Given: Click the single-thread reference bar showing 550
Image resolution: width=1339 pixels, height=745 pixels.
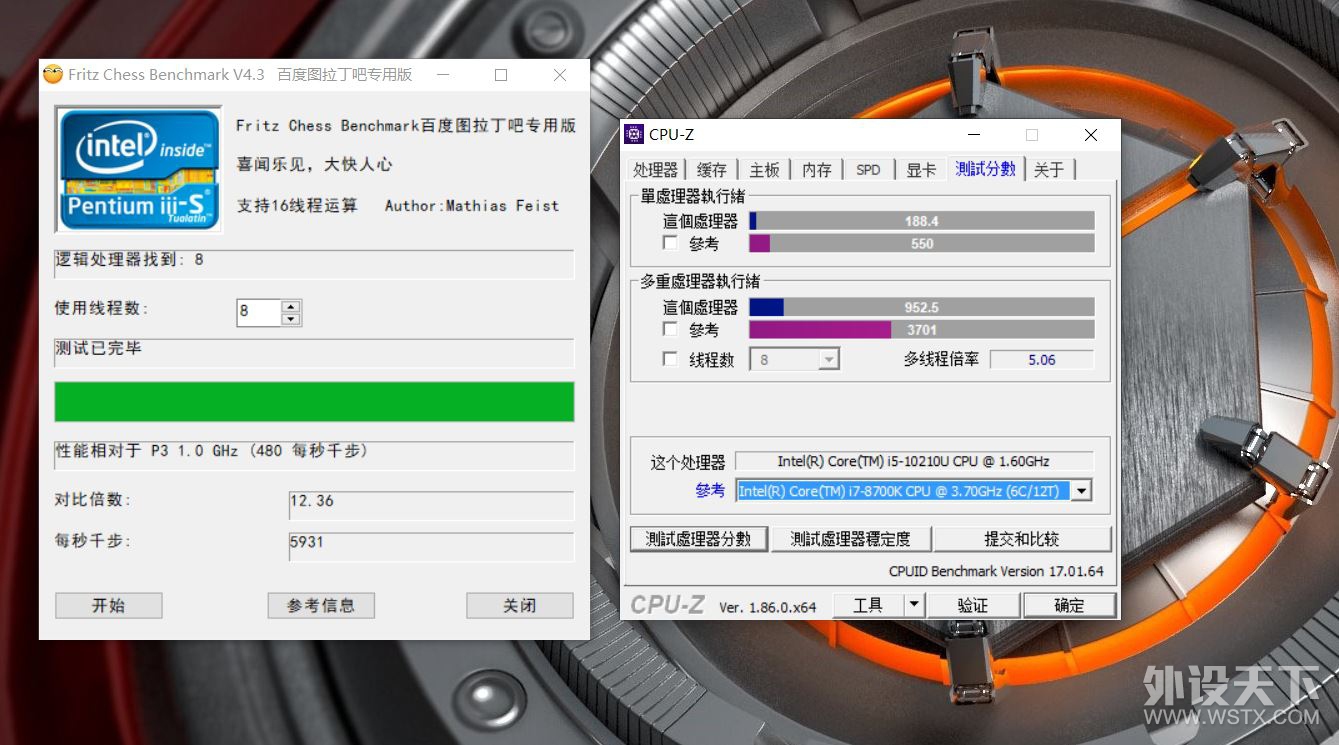Looking at the screenshot, I should (x=922, y=243).
